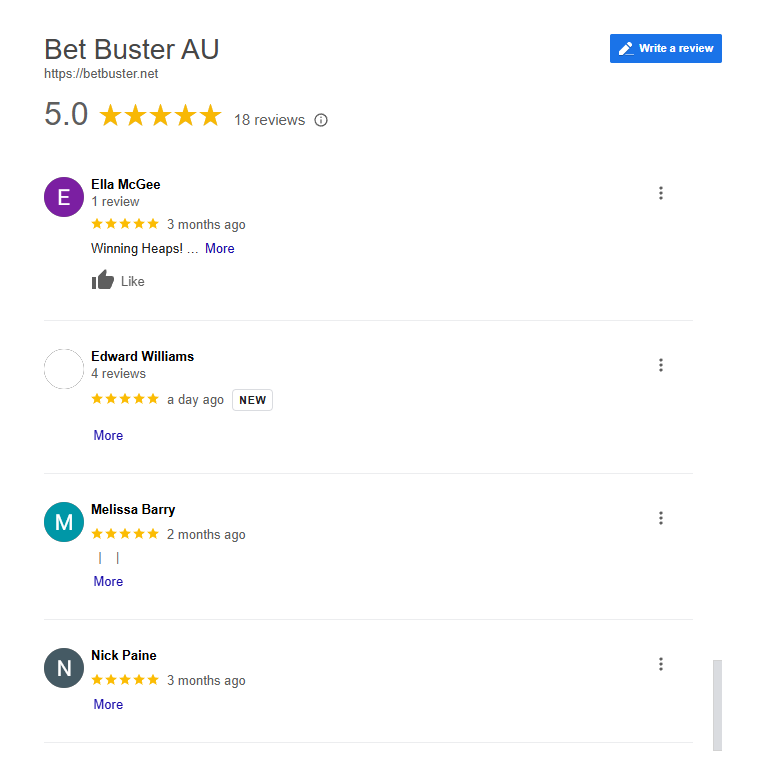
Task: Click Ella McGee's purple E avatar
Action: coord(64,197)
